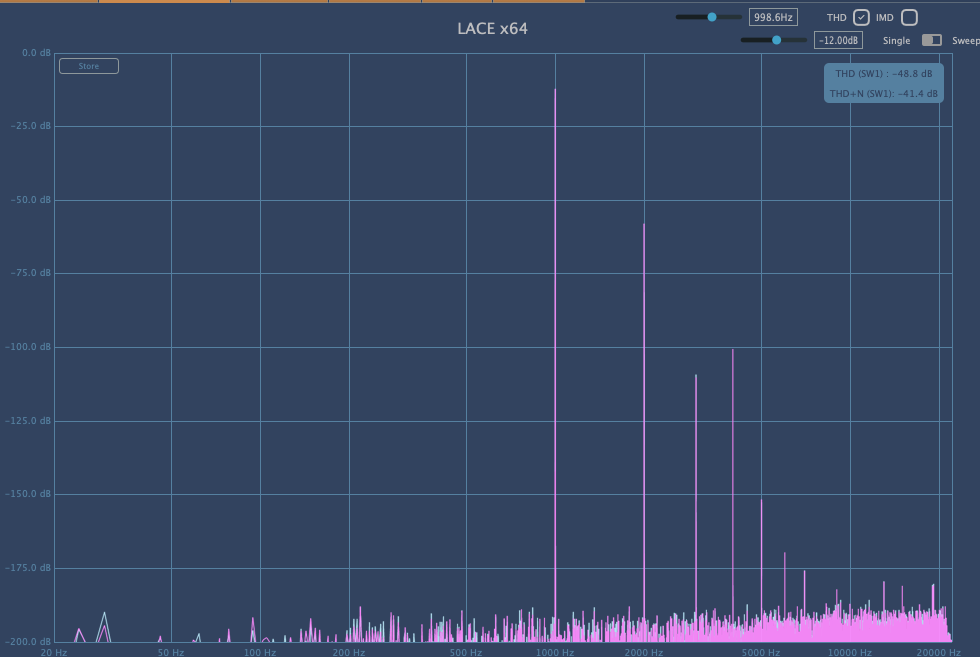Viewport: 980px width, 657px height.
Task: Click the THD (SW1) -48.8 dB readout
Action: pyautogui.click(x=884, y=74)
